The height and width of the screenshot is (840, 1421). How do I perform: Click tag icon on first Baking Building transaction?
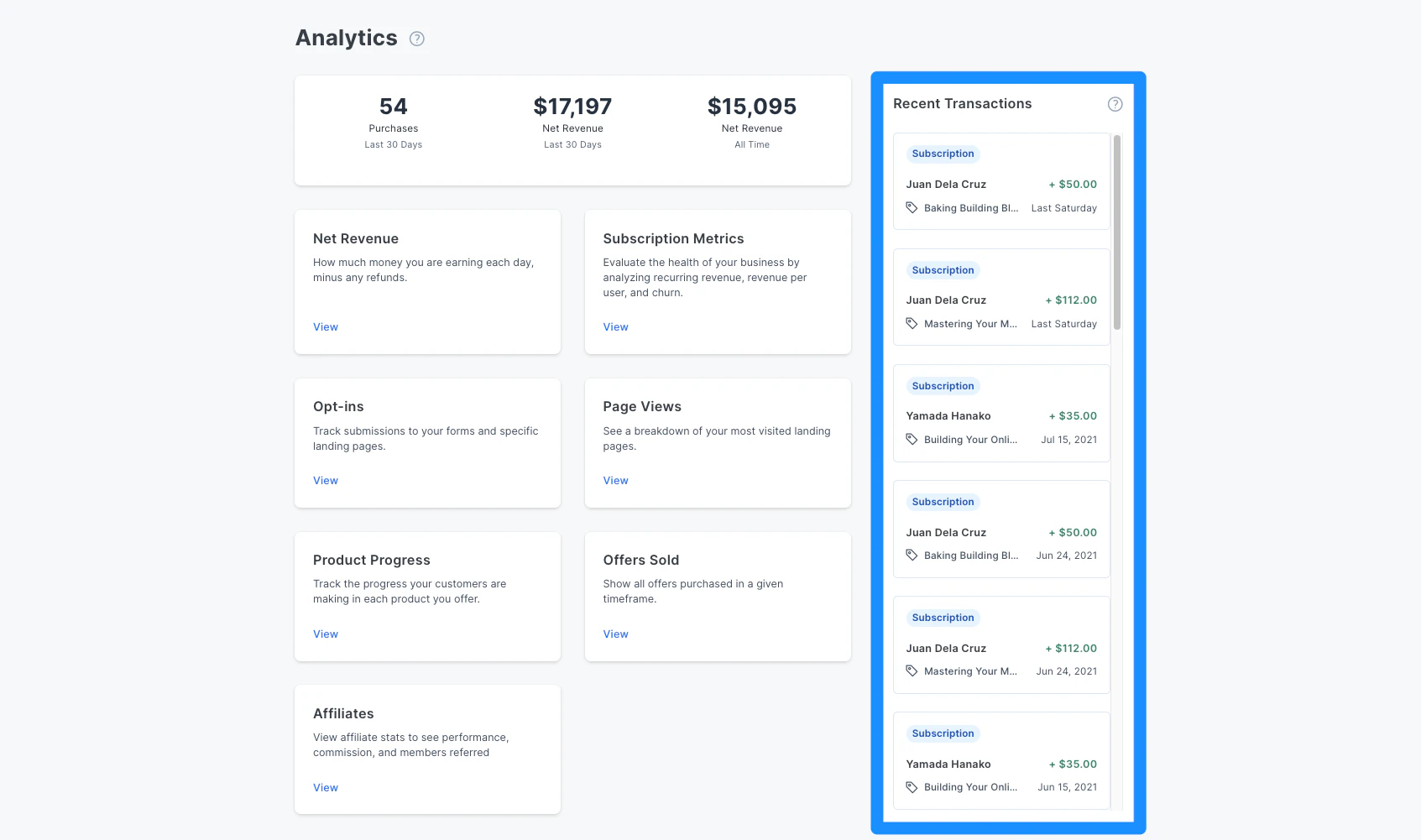(912, 208)
